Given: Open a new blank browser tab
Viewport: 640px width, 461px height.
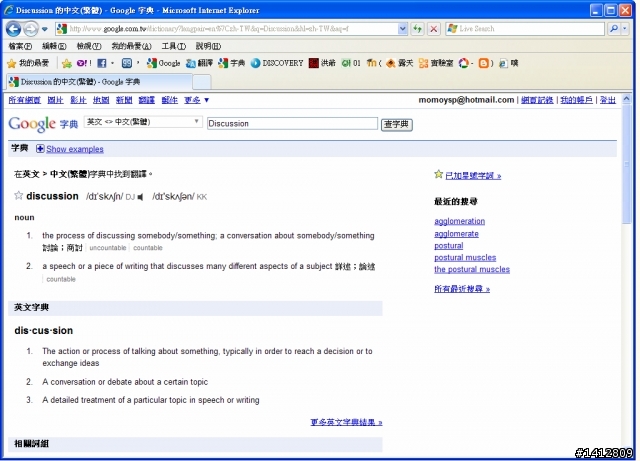Looking at the screenshot, I should click(202, 82).
